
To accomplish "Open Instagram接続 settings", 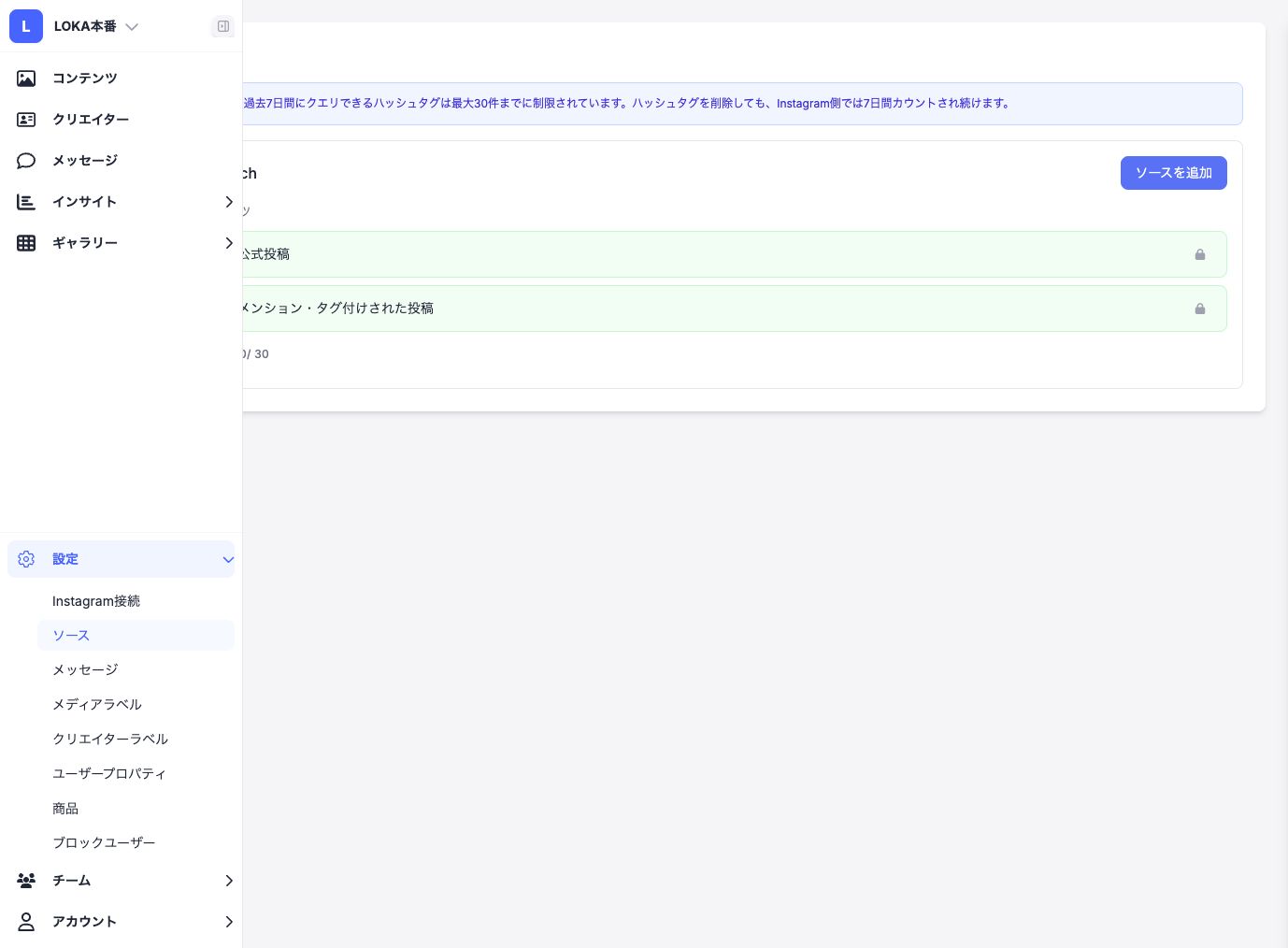I will (136, 601).
